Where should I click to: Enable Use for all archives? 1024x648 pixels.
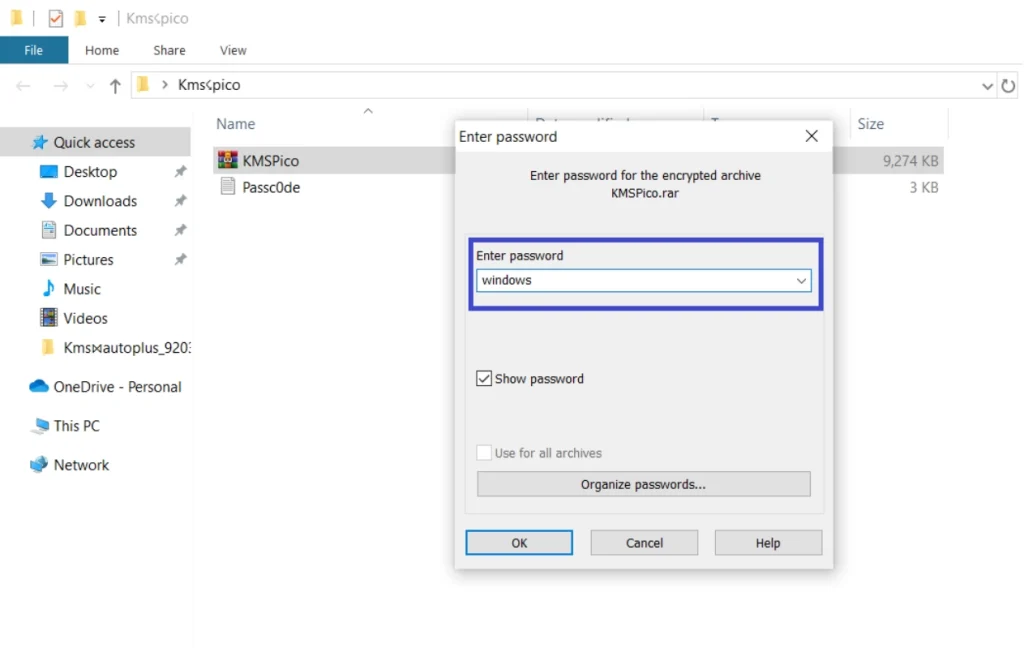(484, 452)
